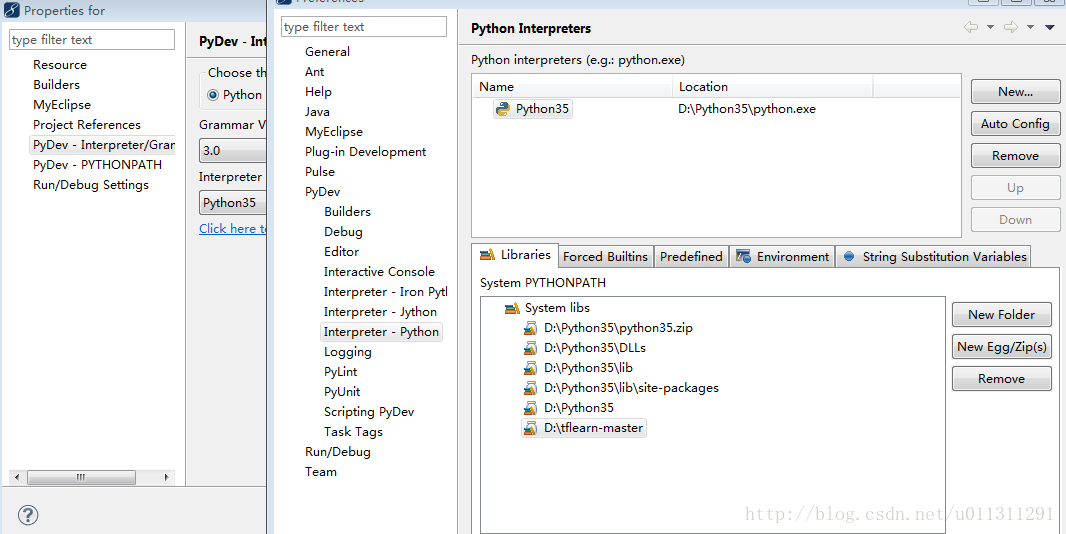Click the forward navigation arrow in Preferences
Viewport: 1066px width, 534px height.
tap(1011, 27)
